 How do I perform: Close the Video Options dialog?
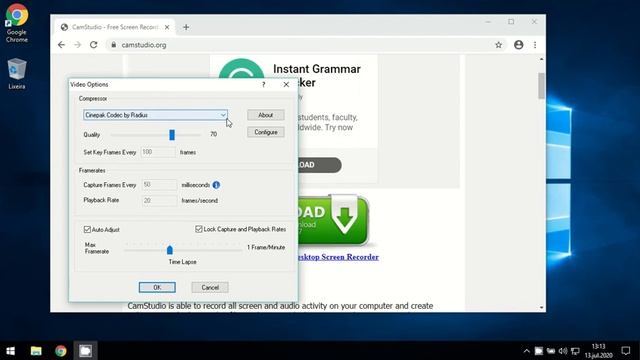click(x=286, y=84)
